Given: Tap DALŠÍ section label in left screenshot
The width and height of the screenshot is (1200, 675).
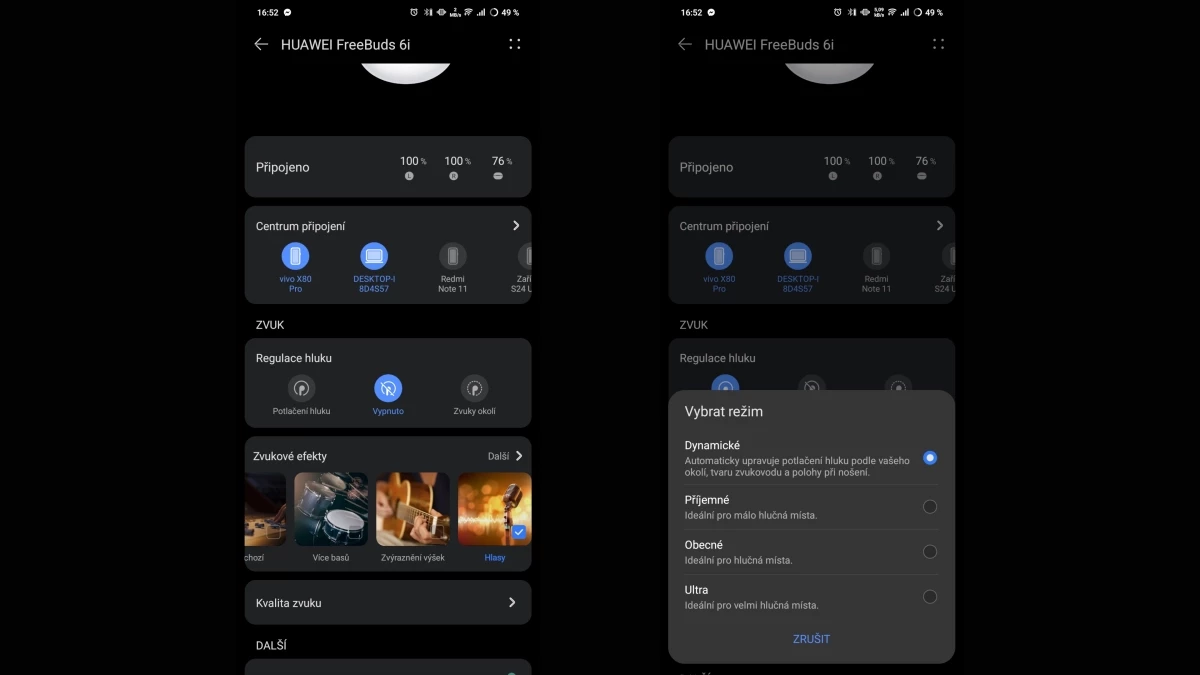Looking at the screenshot, I should pyautogui.click(x=271, y=646).
